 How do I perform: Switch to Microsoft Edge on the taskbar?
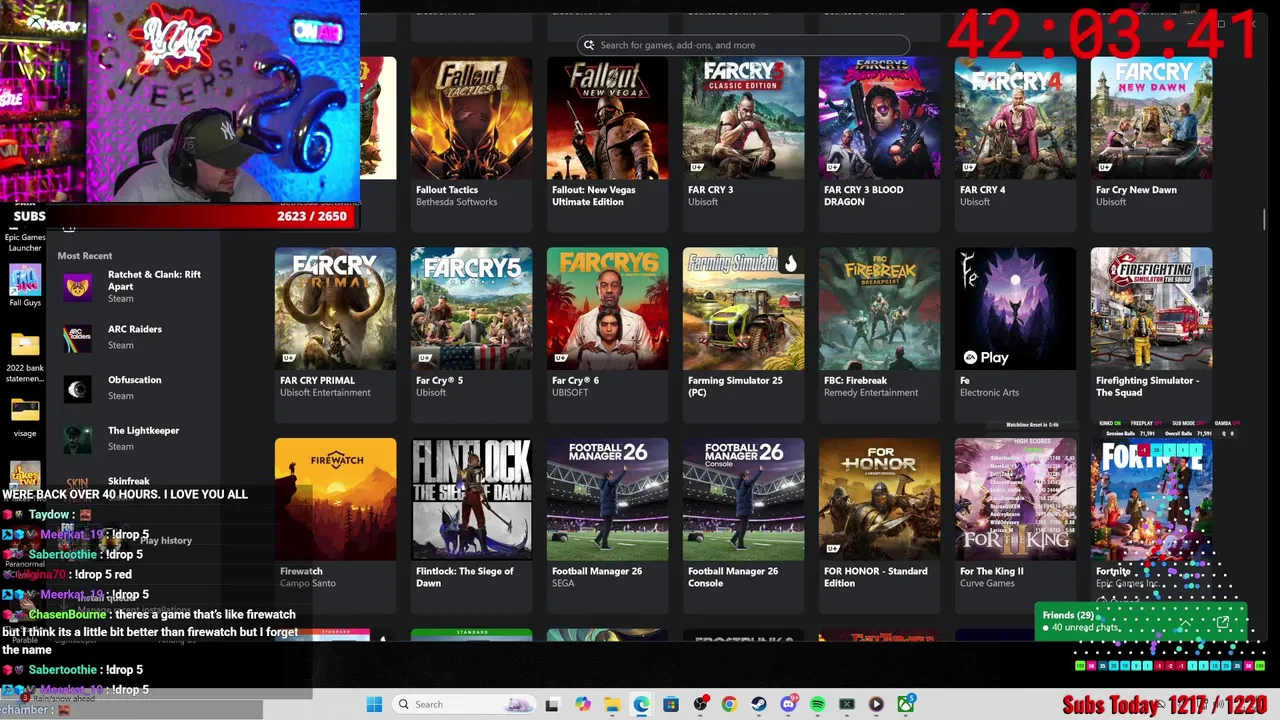641,704
